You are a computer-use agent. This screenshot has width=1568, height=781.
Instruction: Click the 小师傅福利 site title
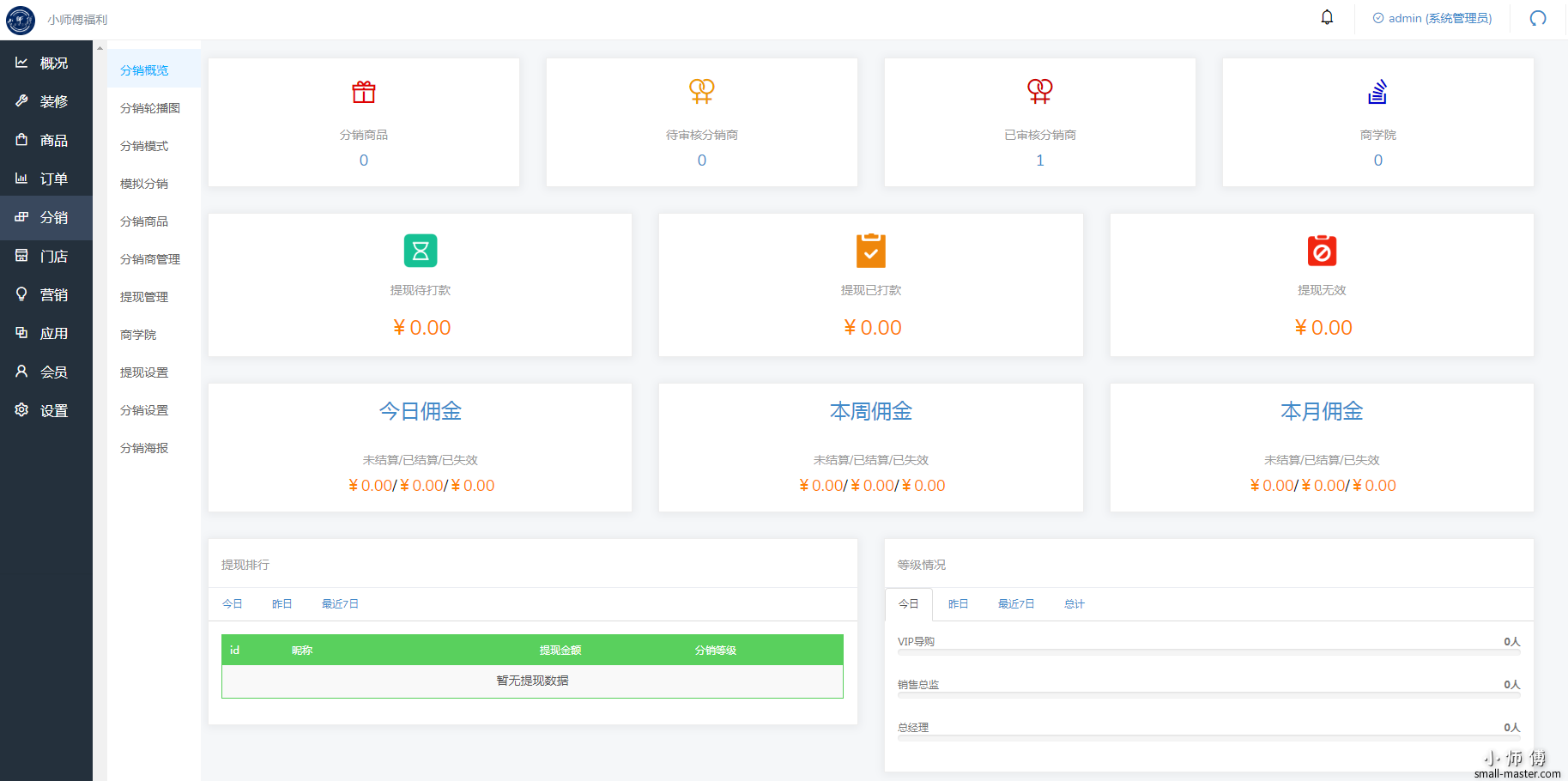click(77, 20)
